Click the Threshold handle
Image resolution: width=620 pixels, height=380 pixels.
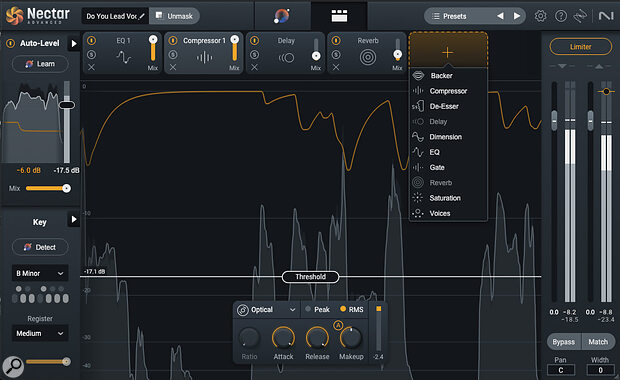tap(310, 277)
